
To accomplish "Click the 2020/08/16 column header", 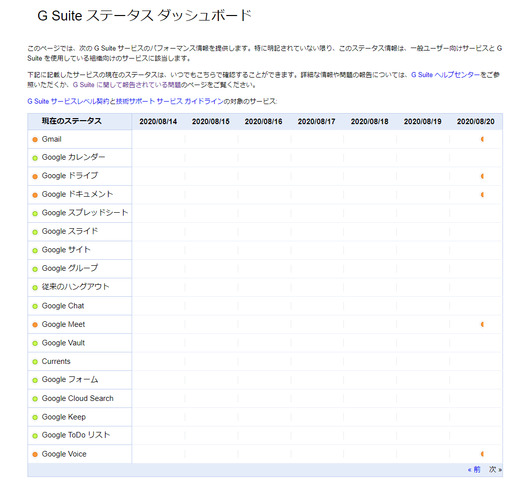I will [264, 122].
